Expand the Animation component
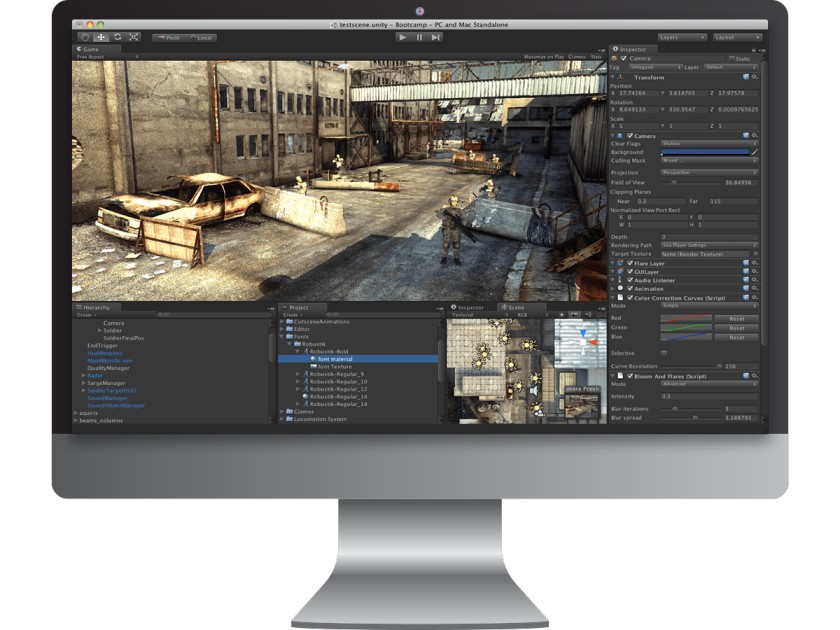This screenshot has height=630, width=840. pos(613,289)
